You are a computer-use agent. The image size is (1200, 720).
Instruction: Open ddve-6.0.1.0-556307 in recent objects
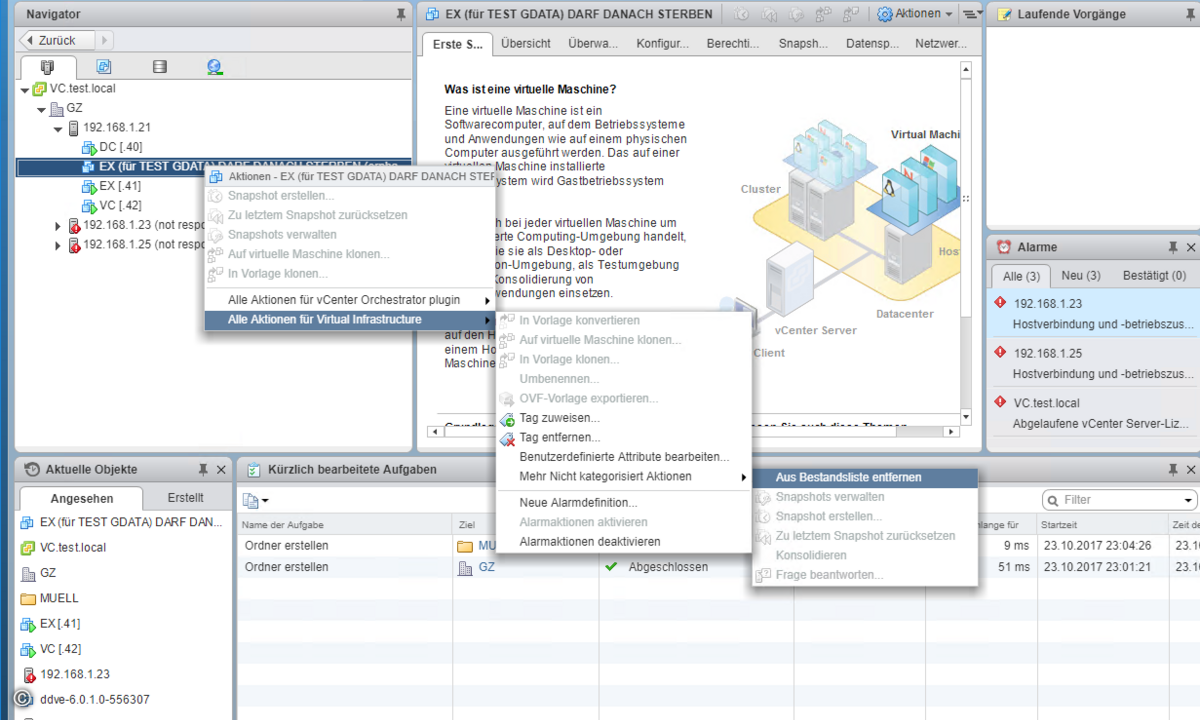click(x=95, y=700)
